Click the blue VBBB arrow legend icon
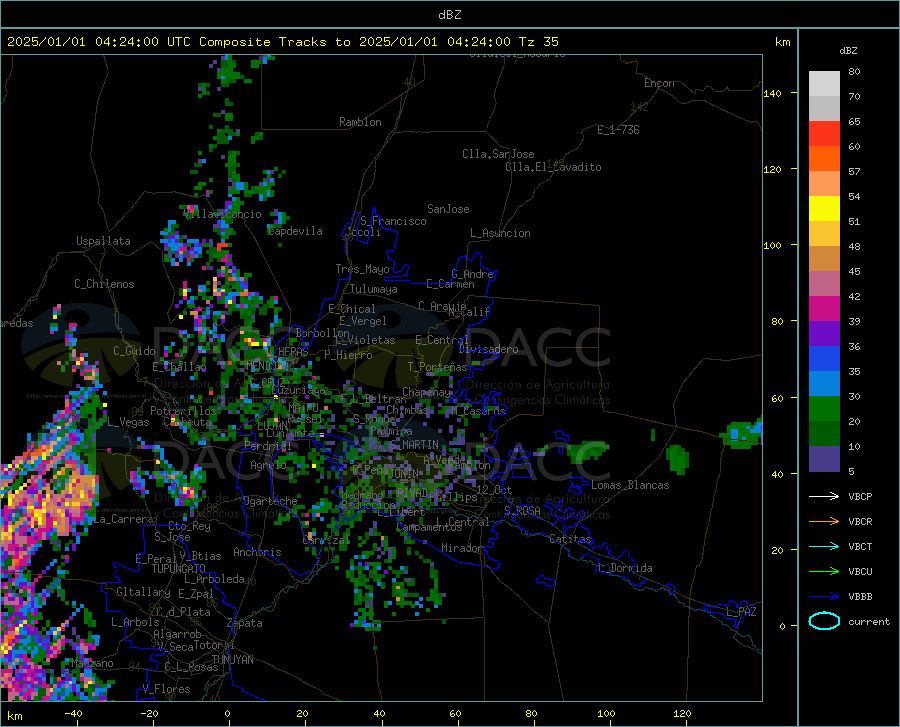Image resolution: width=900 pixels, height=727 pixels. coord(824,596)
